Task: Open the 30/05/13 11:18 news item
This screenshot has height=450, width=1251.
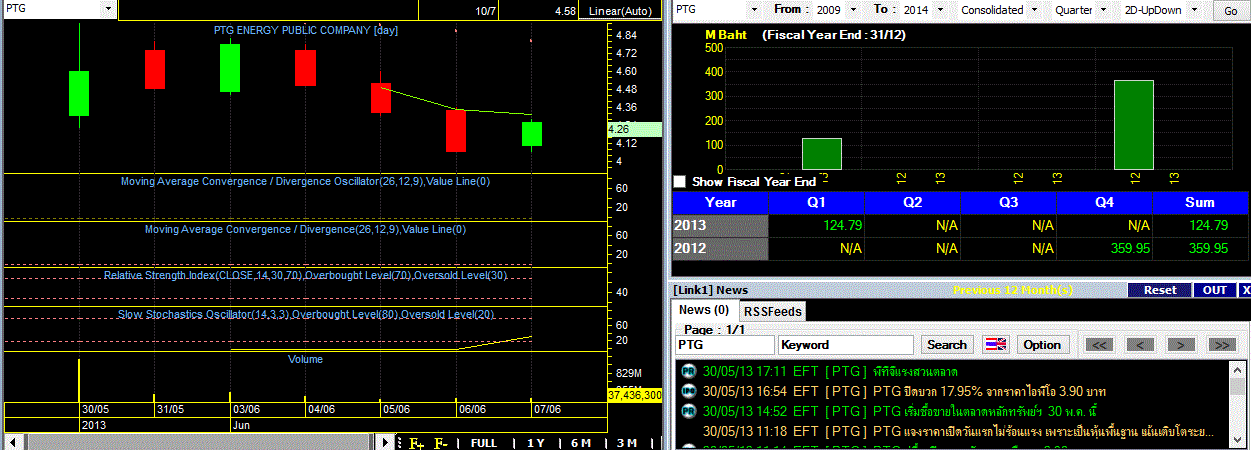Action: [954, 430]
